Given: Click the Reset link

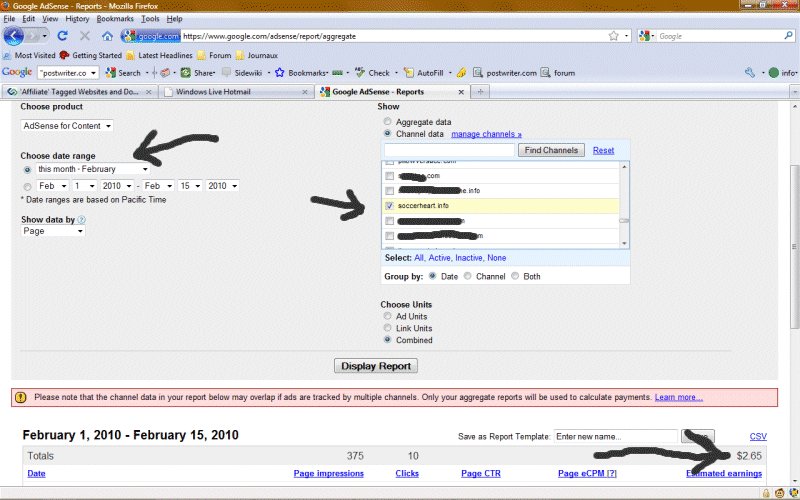Looking at the screenshot, I should (x=603, y=151).
